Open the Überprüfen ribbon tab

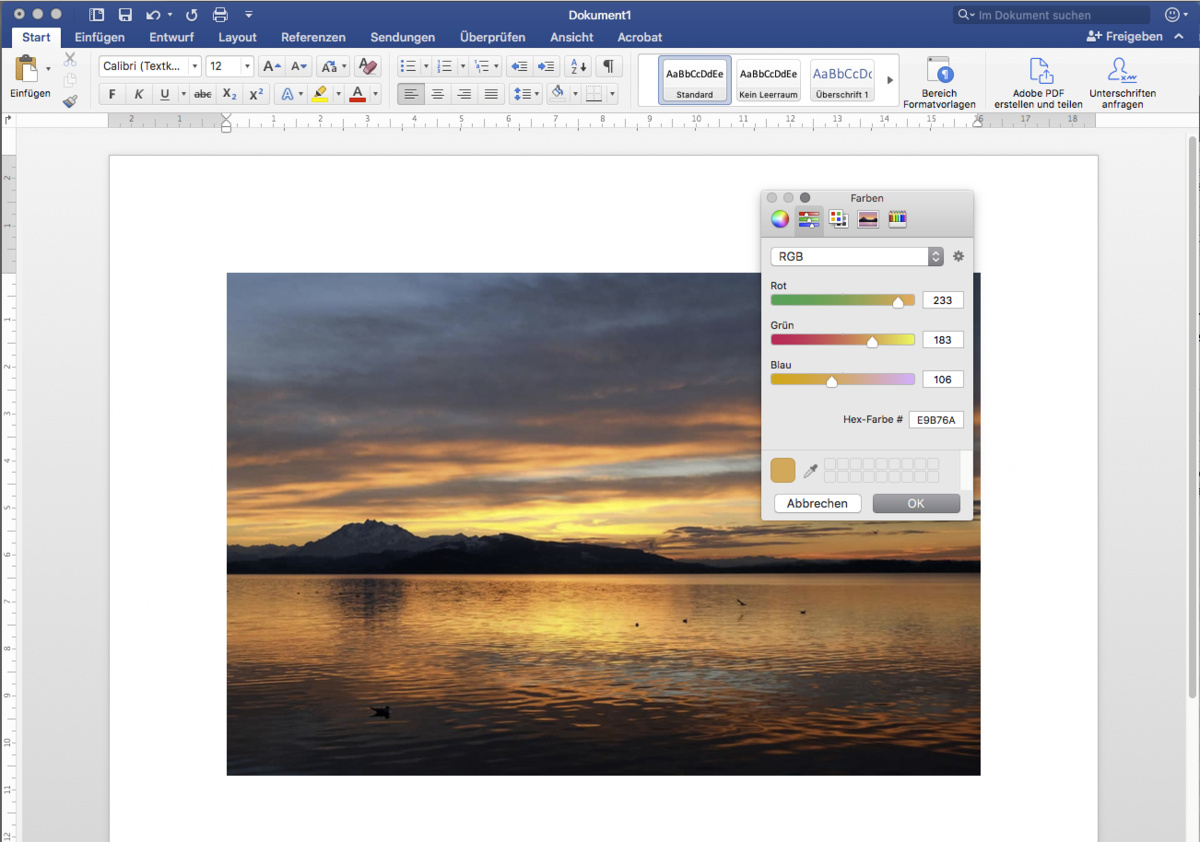(x=492, y=37)
